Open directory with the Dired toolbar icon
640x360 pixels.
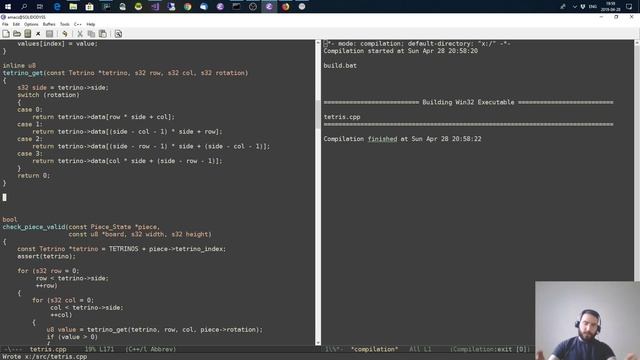[27, 34]
